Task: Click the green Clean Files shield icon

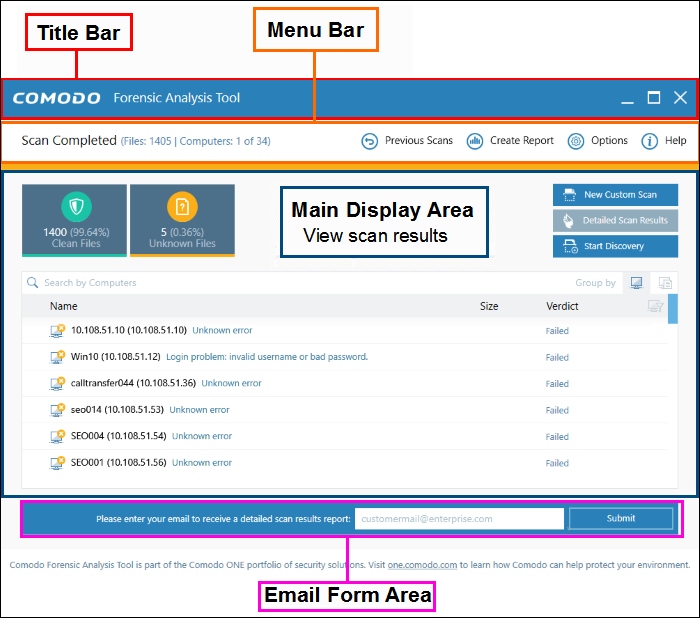Action: pos(75,207)
